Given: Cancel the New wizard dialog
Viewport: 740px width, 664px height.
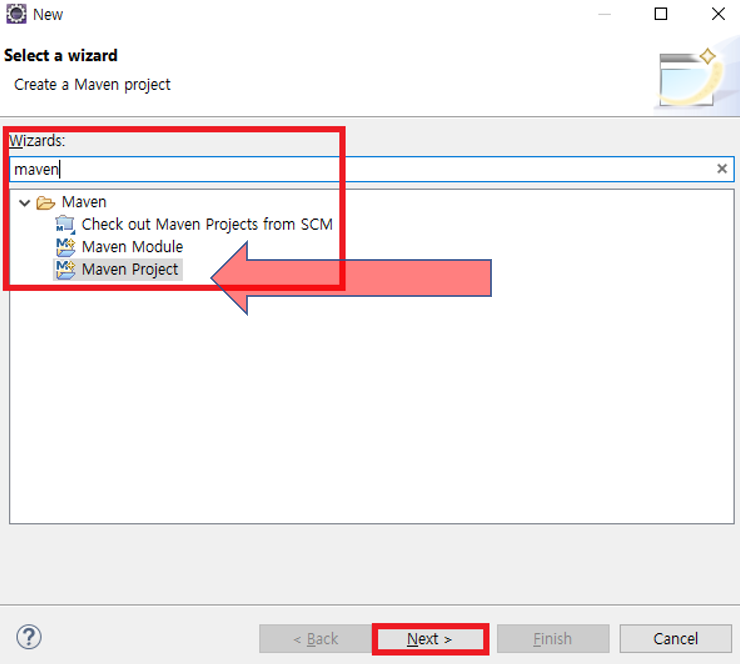Looking at the screenshot, I should (675, 639).
